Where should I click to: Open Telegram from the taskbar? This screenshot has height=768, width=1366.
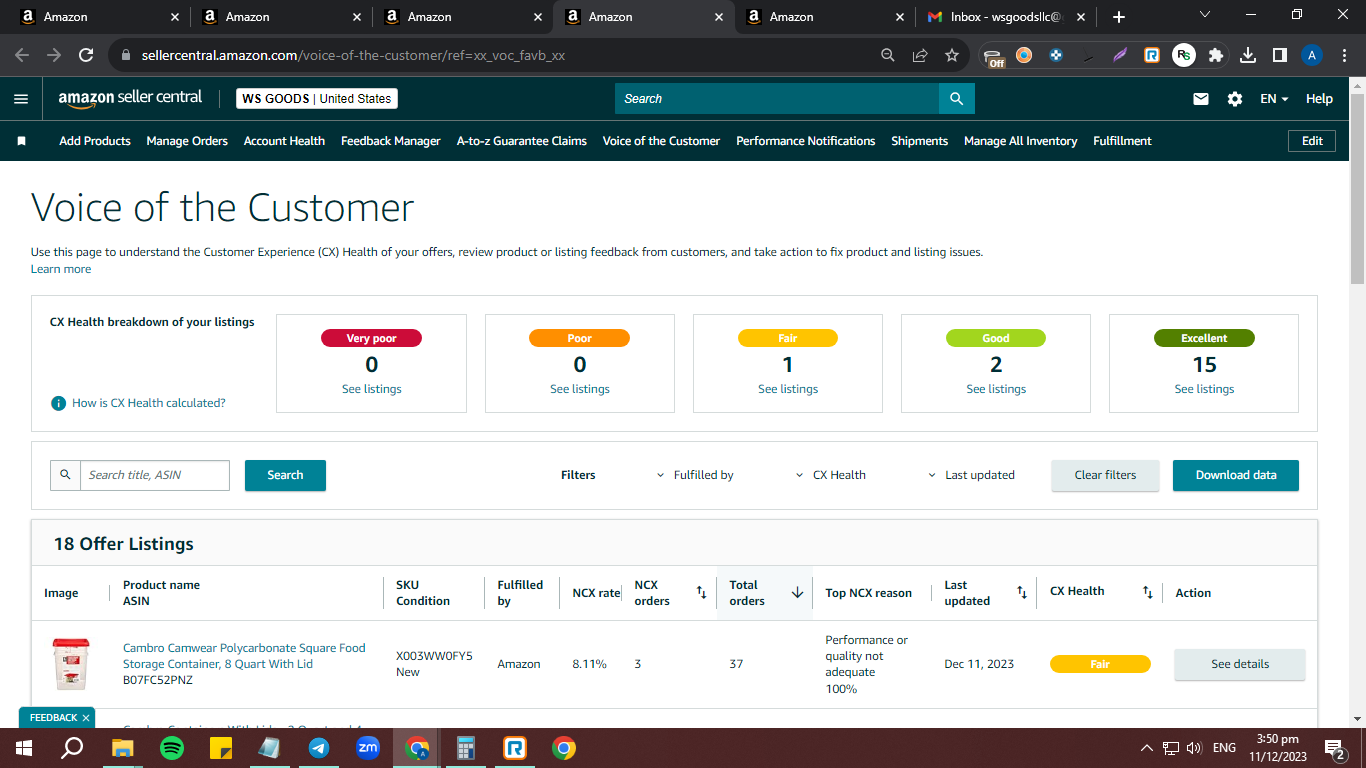[319, 748]
